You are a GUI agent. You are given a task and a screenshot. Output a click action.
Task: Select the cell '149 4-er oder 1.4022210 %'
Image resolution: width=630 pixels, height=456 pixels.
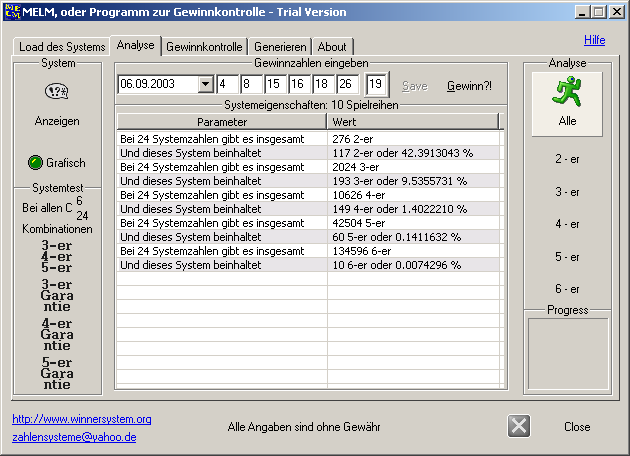[413, 209]
